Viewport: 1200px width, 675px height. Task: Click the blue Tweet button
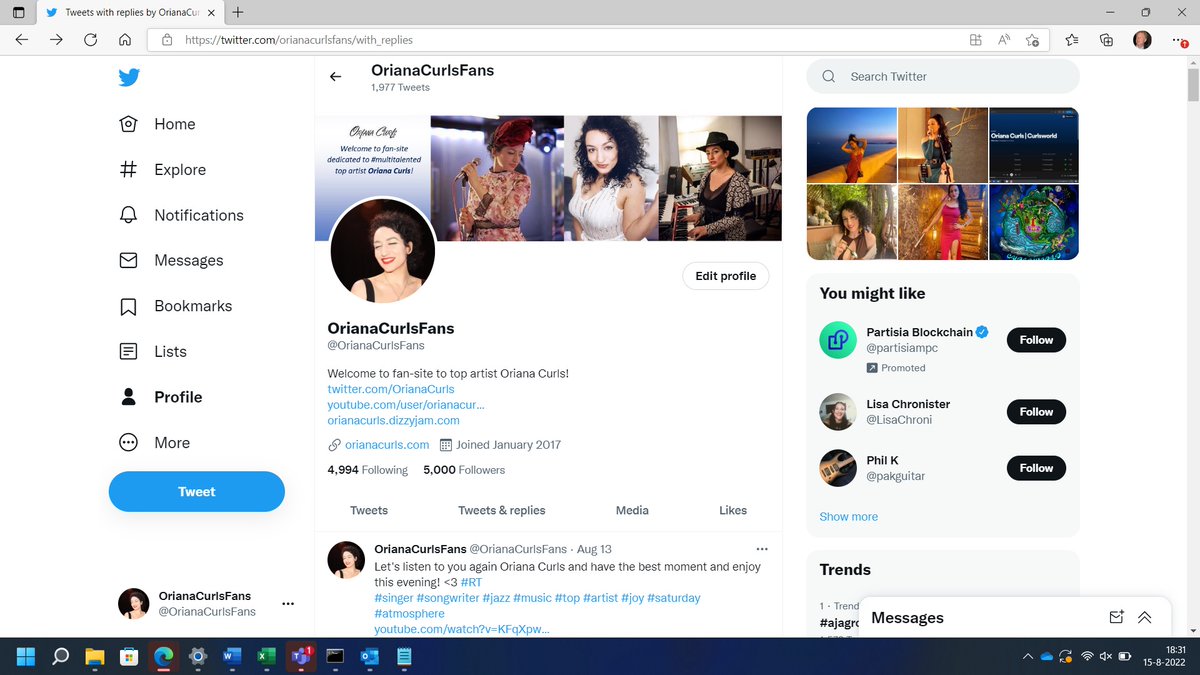(x=197, y=491)
